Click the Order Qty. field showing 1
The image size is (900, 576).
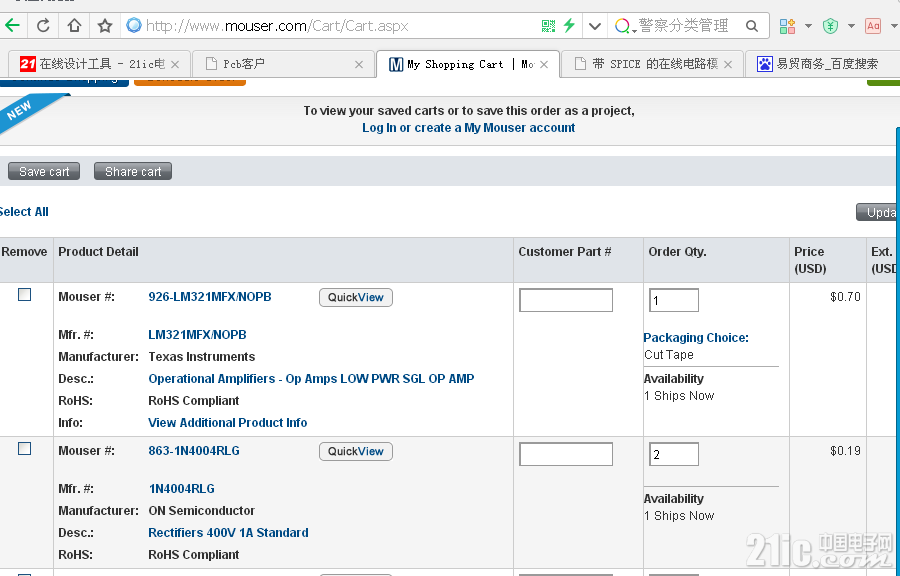pos(674,300)
